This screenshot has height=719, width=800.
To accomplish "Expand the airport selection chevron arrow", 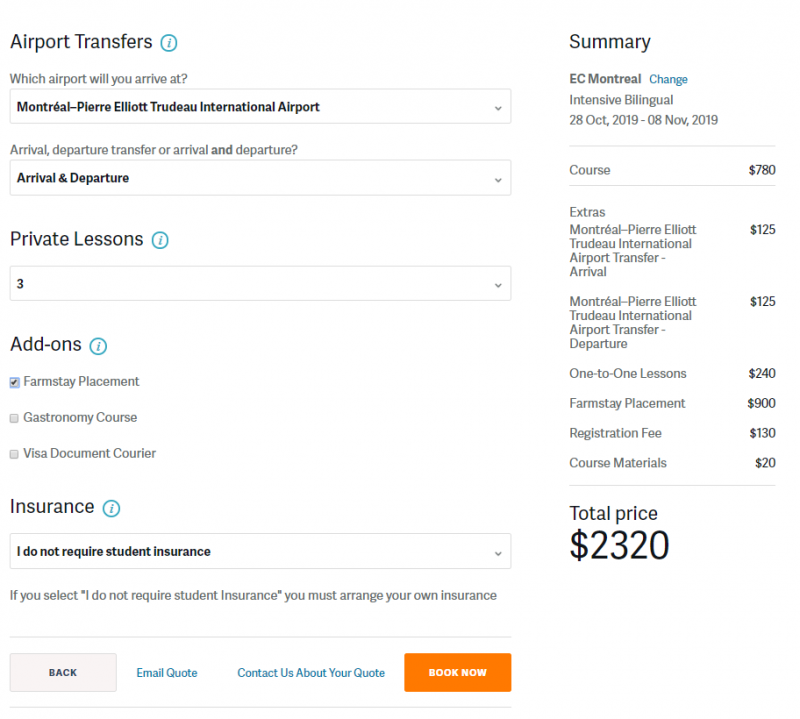I will 497,106.
